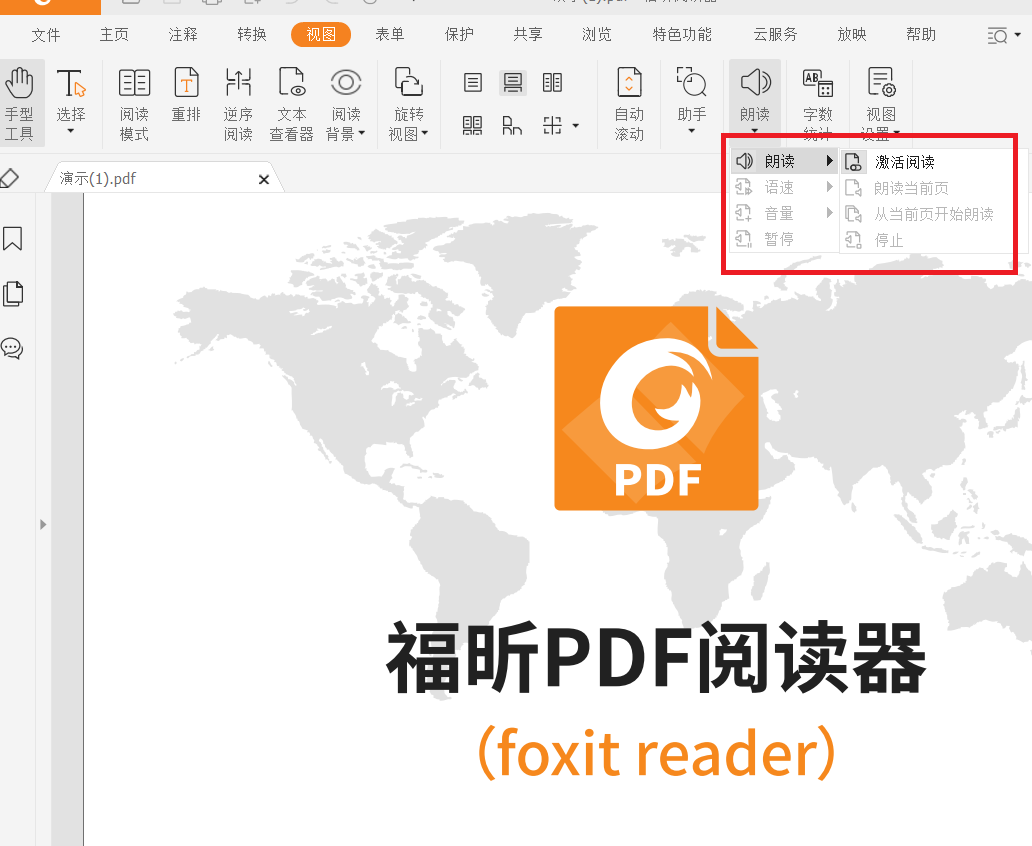Switch to single page layout mode
Image resolution: width=1032 pixels, height=846 pixels.
[472, 84]
